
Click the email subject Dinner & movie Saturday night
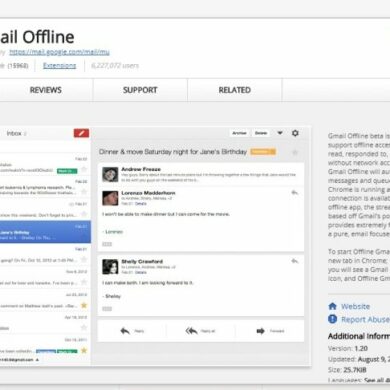173,152
